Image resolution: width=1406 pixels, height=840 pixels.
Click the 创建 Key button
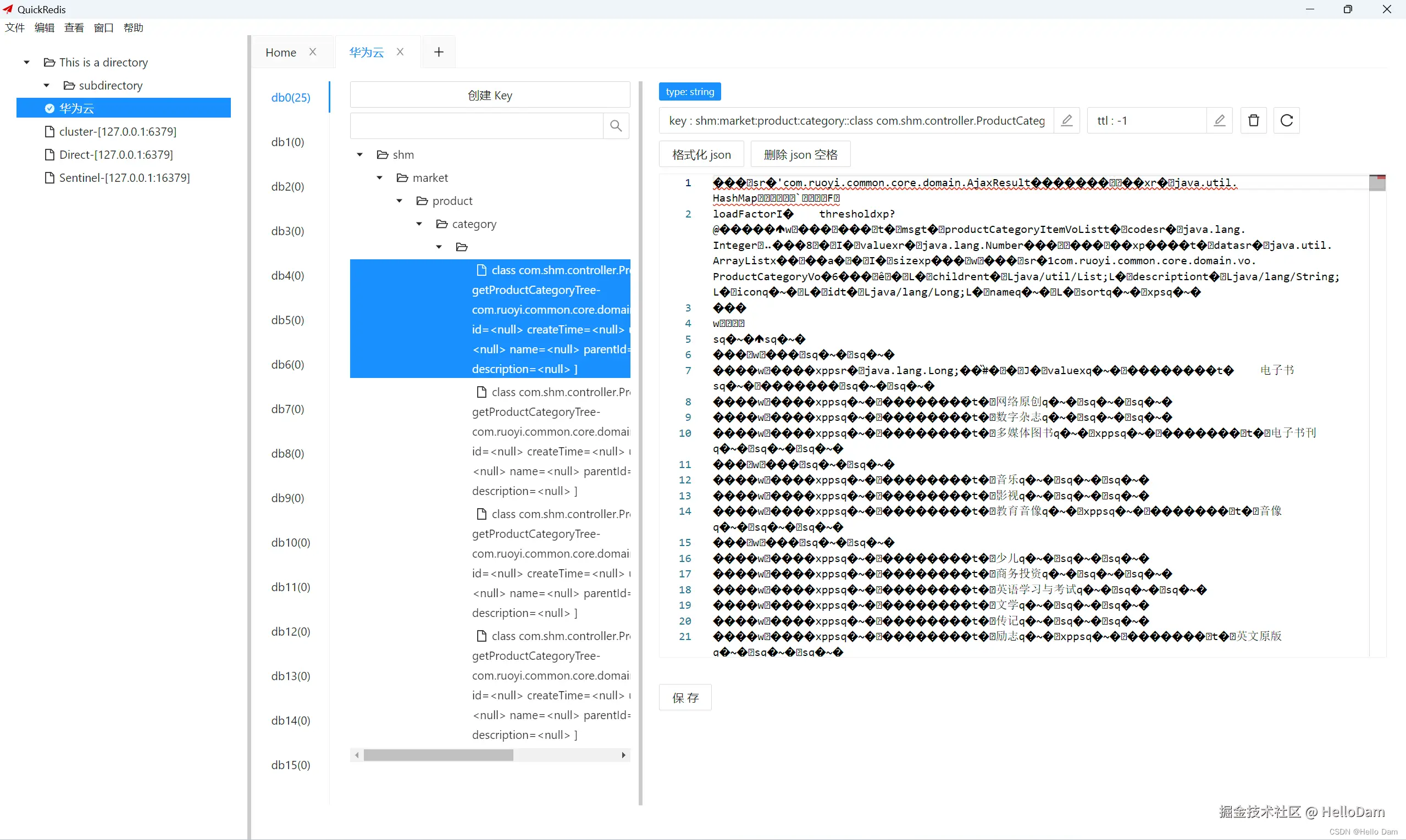[489, 95]
